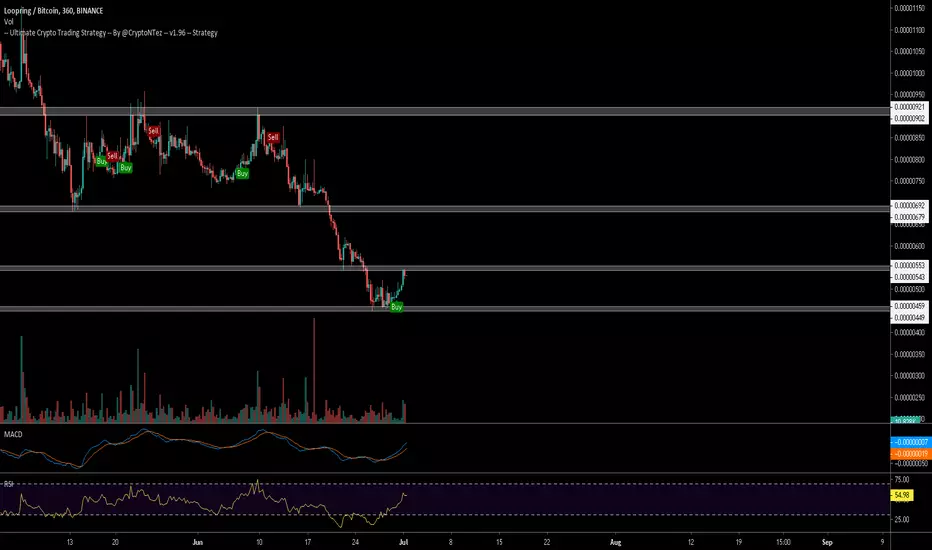
Task: Click the 75.00 RSI axis tick
Action: (x=902, y=479)
